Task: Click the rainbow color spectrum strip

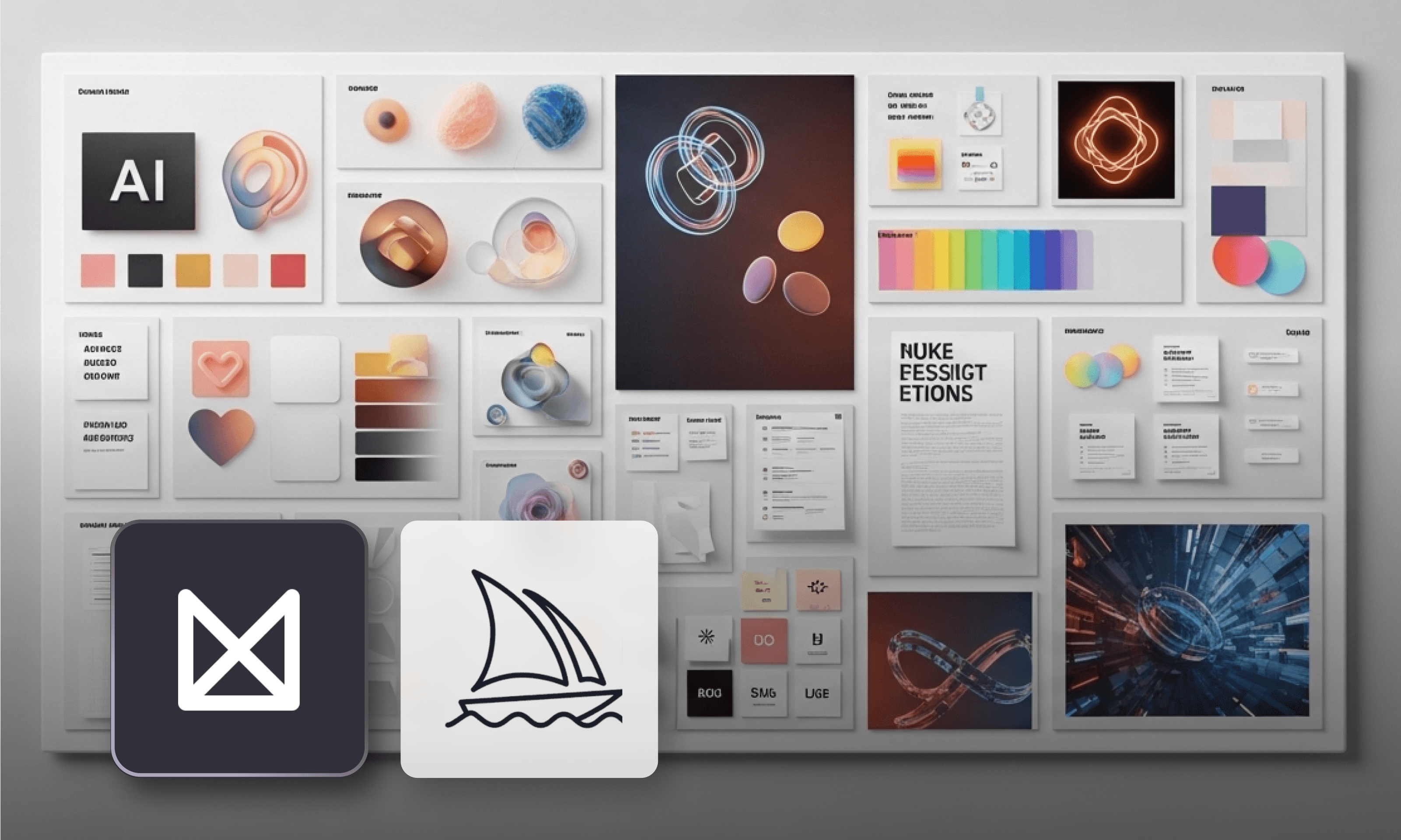Action: tap(985, 260)
